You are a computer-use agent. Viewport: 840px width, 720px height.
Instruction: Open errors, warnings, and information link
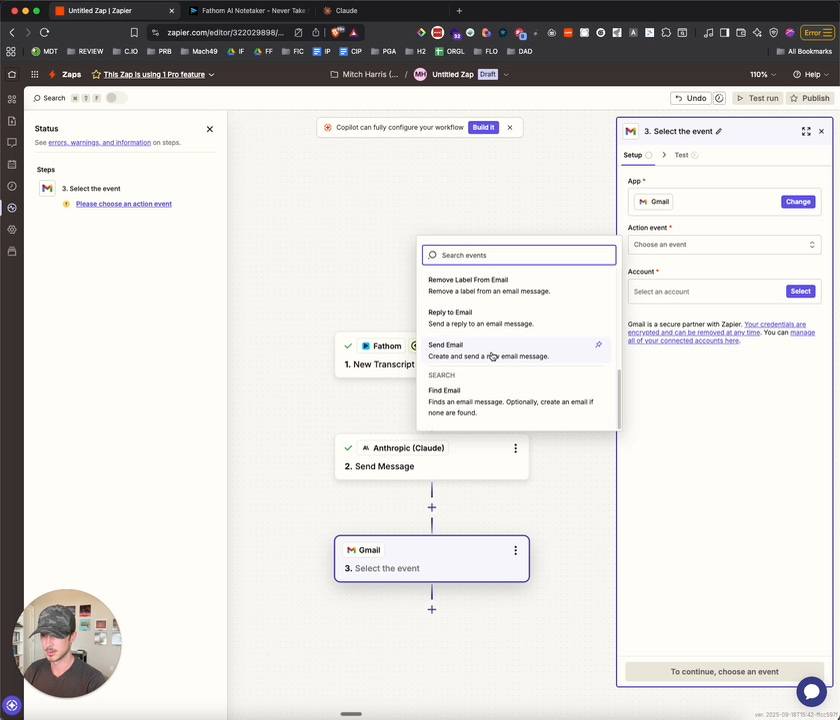coord(100,142)
